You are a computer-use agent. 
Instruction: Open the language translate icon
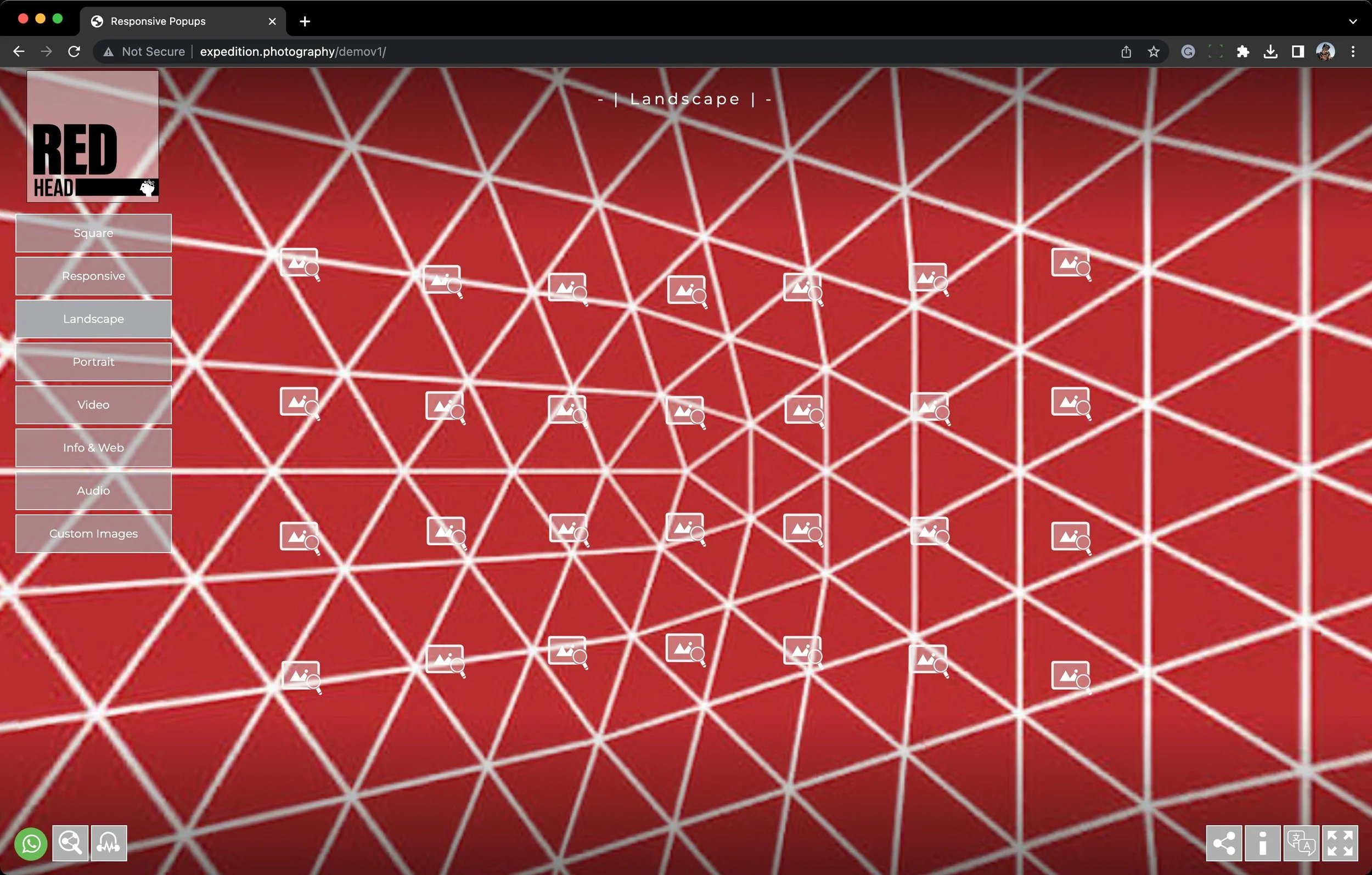tap(1301, 843)
